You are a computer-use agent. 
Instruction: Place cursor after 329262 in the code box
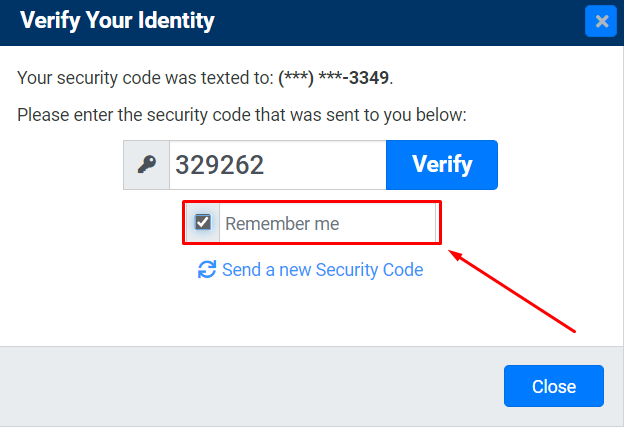266,165
